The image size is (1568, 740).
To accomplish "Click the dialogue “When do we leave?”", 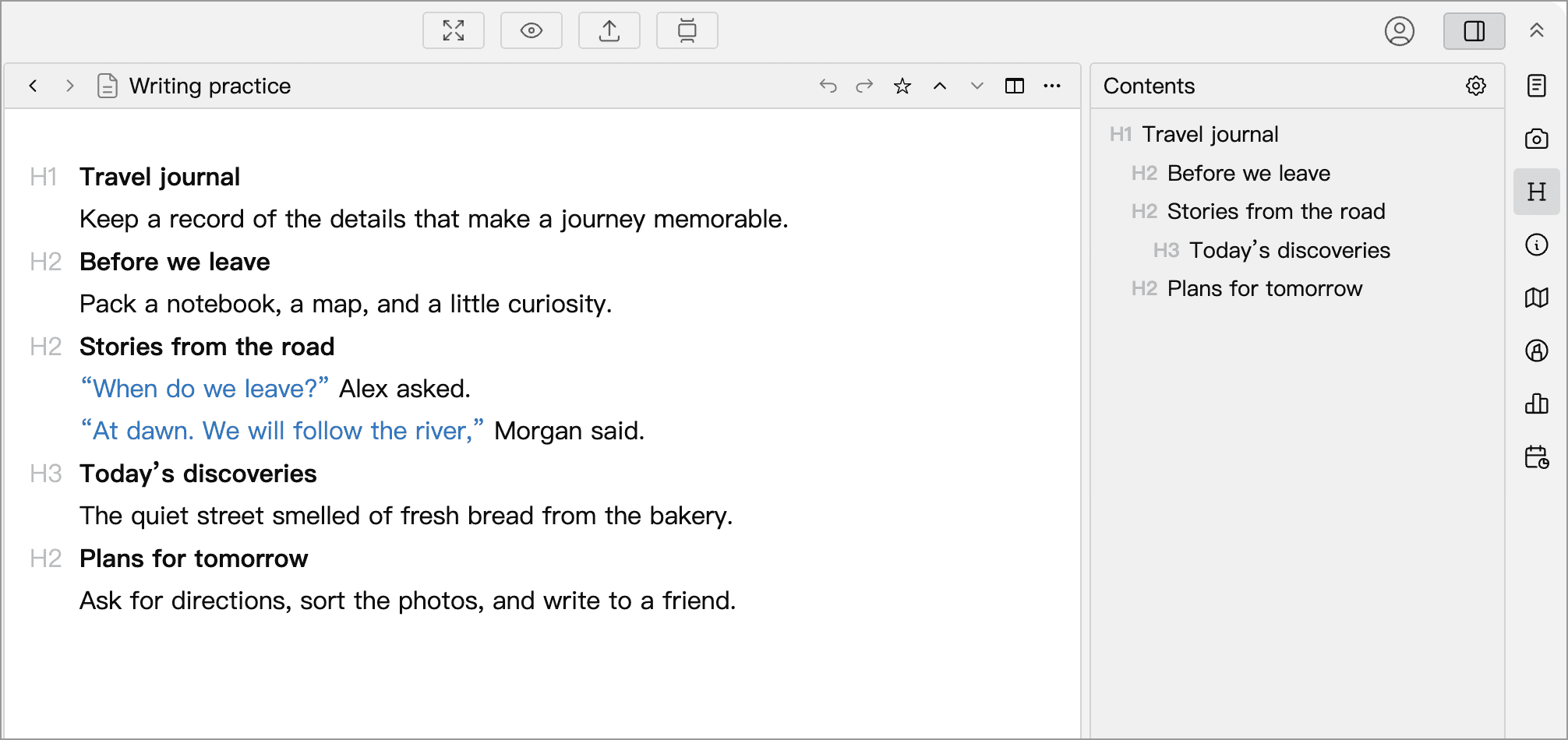I will tap(205, 388).
